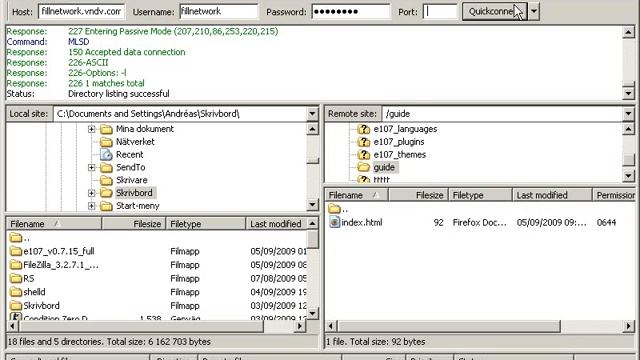The image size is (640, 360).
Task: Sort remote files by Last modified column
Action: click(x=552, y=195)
